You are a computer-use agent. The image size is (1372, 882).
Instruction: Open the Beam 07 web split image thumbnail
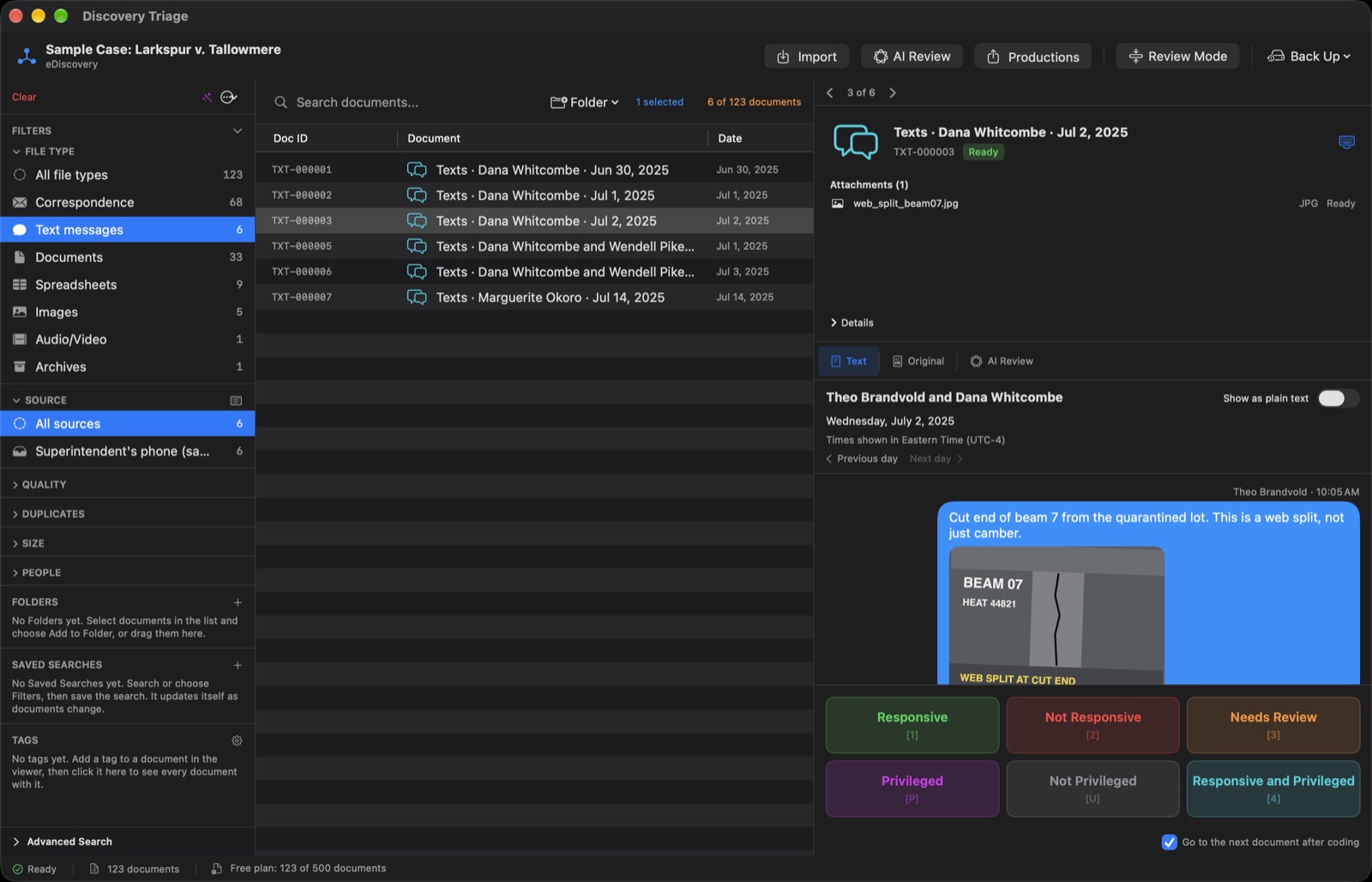(x=1056, y=616)
